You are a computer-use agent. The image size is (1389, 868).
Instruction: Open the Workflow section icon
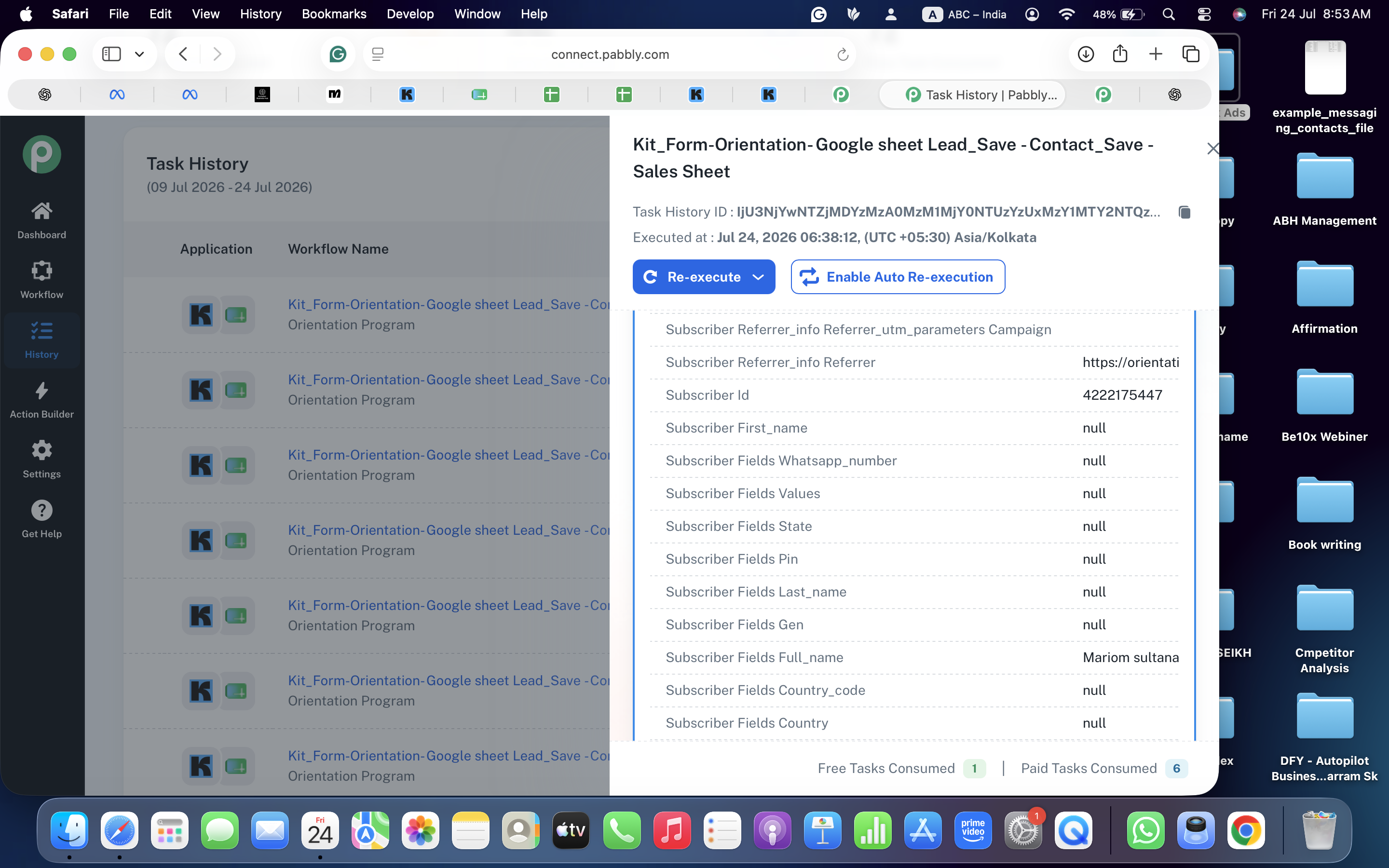41,271
